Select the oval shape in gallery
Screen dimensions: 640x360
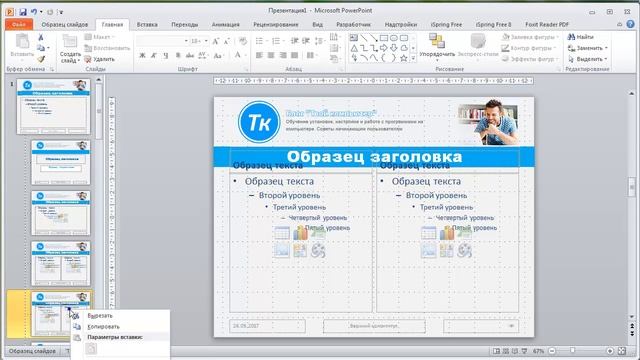pyautogui.click(x=394, y=38)
